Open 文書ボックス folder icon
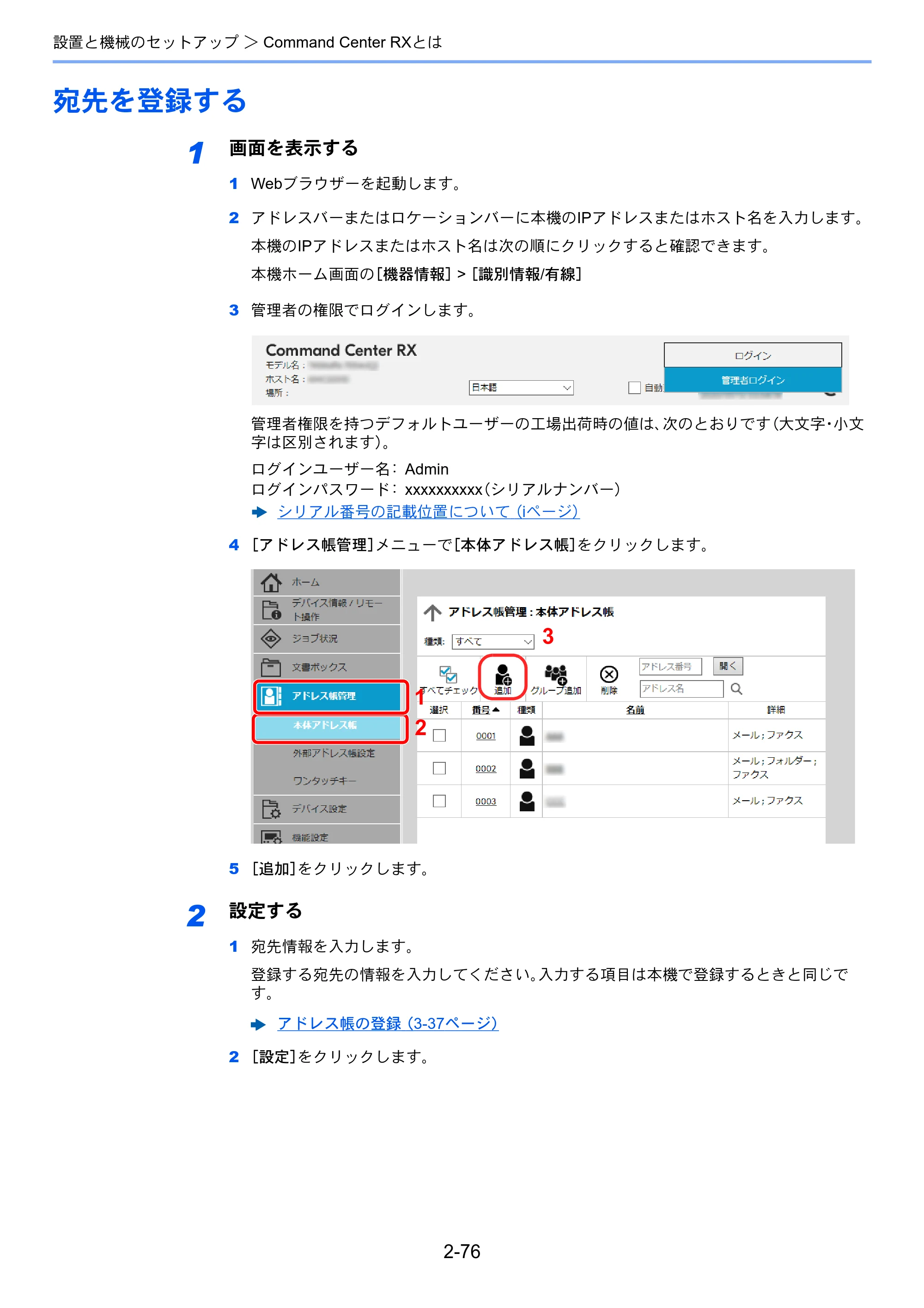This screenshot has height=1308, width=924. [271, 667]
